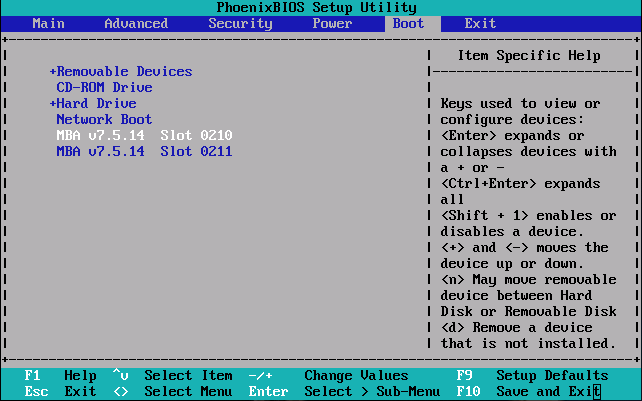Select the Power tab
The width and height of the screenshot is (642, 401).
tap(332, 23)
